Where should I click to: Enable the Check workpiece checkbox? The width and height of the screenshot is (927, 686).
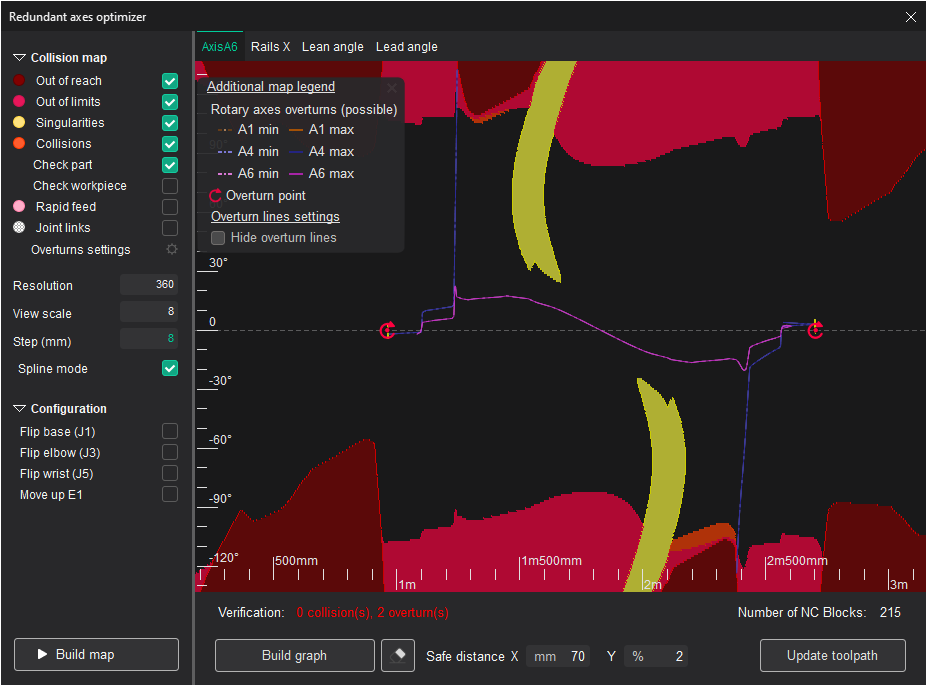click(x=170, y=186)
